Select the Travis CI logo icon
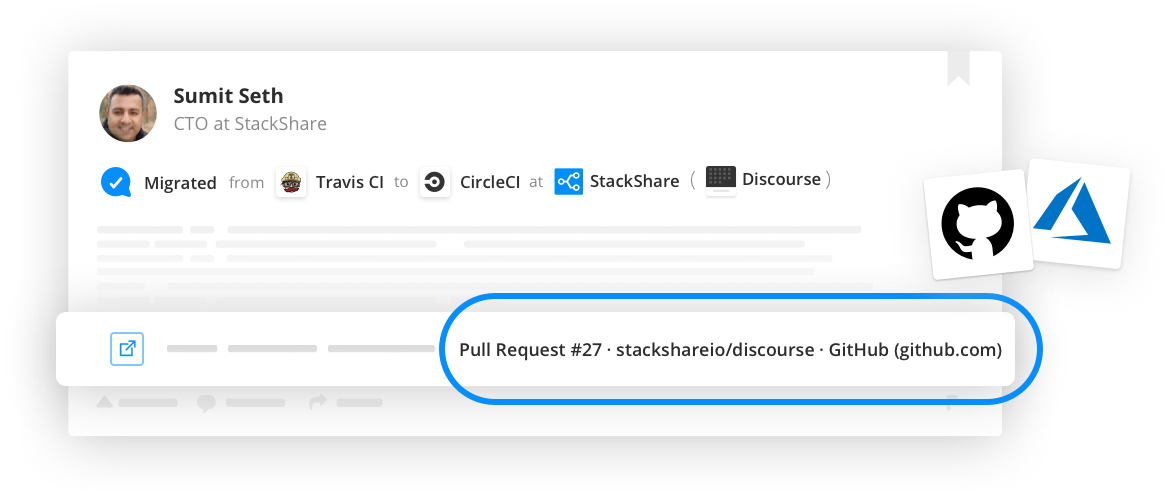 pos(291,182)
